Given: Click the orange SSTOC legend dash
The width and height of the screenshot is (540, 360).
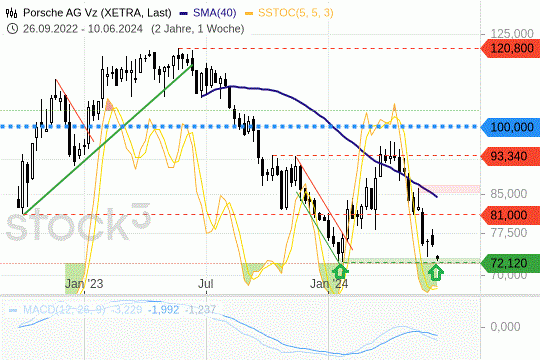Looking at the screenshot, I should [x=249, y=13].
